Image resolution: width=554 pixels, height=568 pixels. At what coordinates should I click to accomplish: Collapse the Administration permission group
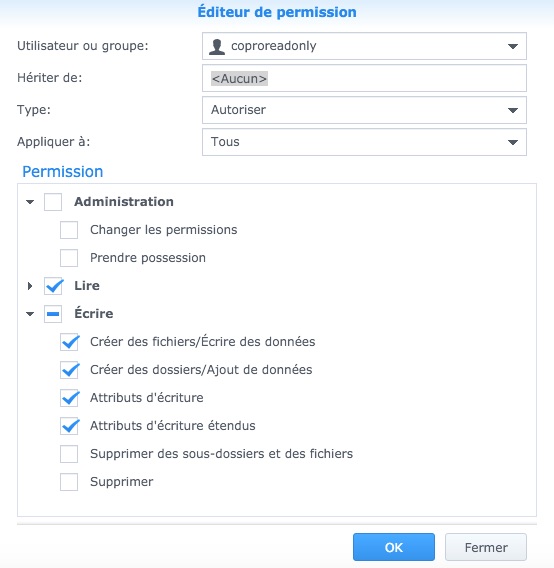click(x=30, y=202)
